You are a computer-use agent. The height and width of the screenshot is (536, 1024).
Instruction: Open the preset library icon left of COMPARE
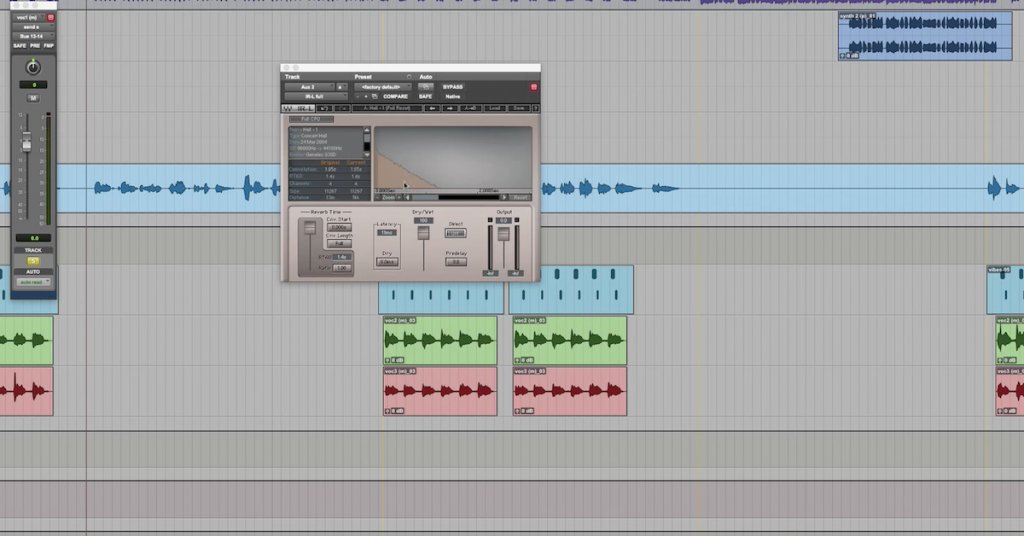[375, 97]
